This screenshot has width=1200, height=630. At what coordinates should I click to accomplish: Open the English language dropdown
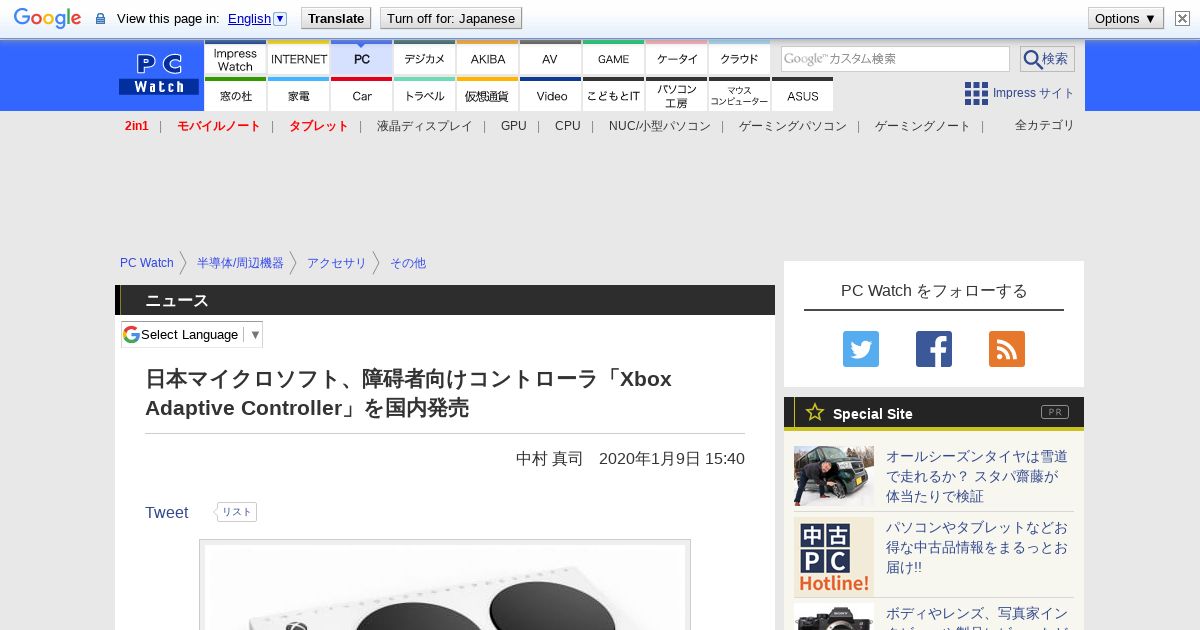(x=257, y=18)
